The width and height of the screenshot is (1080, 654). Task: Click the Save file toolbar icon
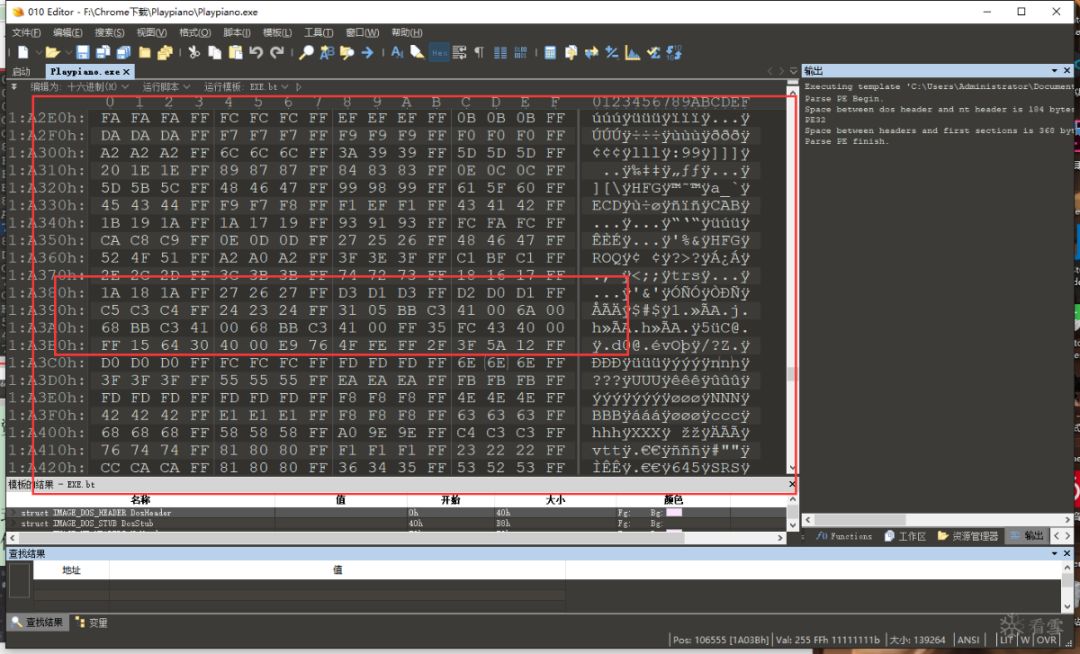[x=83, y=52]
